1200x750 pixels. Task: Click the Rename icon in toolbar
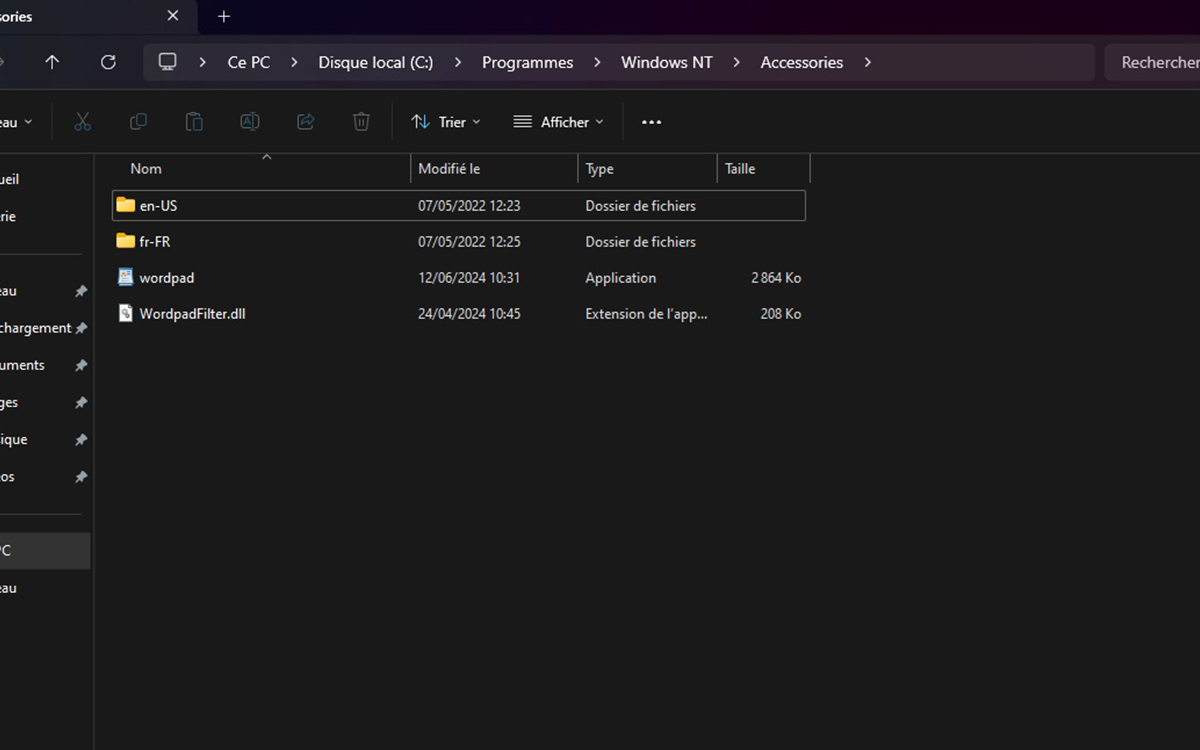click(250, 122)
